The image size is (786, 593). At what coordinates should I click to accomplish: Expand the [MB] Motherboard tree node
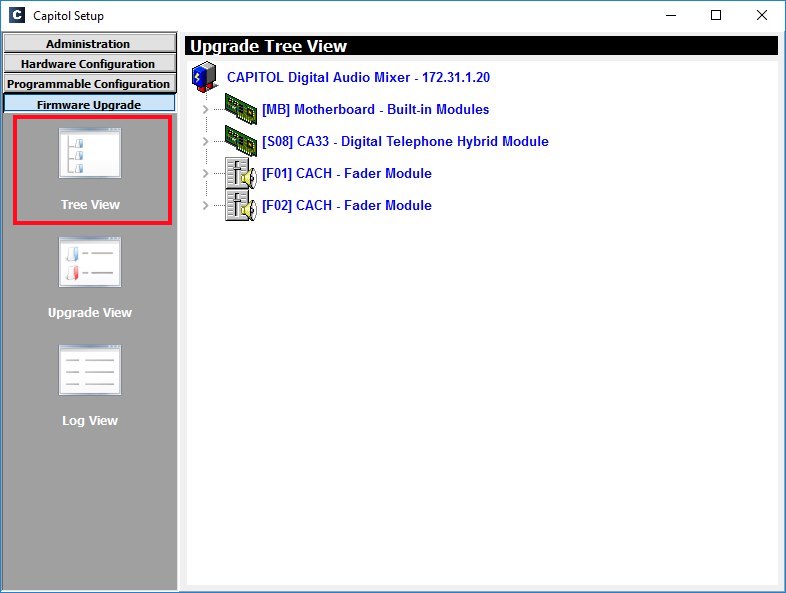coord(206,109)
